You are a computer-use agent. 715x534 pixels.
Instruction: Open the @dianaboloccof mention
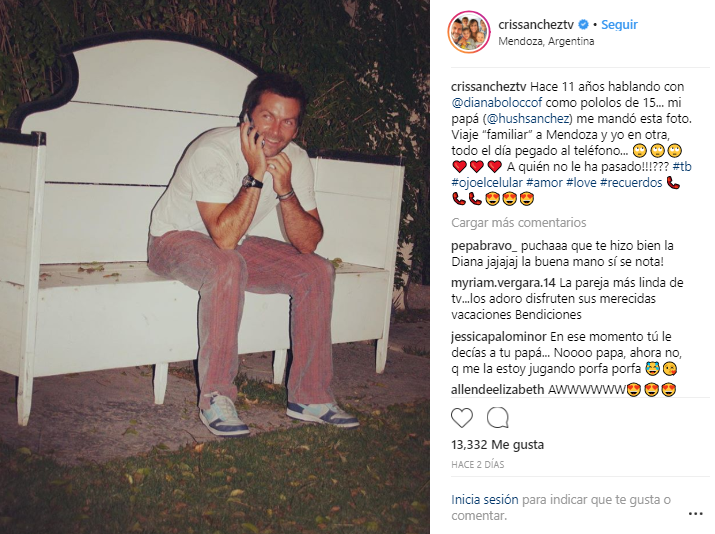497,103
